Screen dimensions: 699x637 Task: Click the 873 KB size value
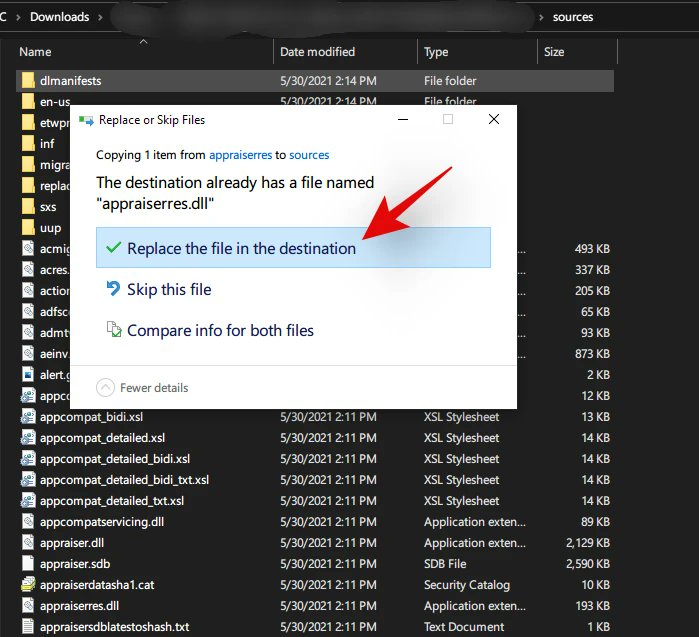tap(592, 353)
